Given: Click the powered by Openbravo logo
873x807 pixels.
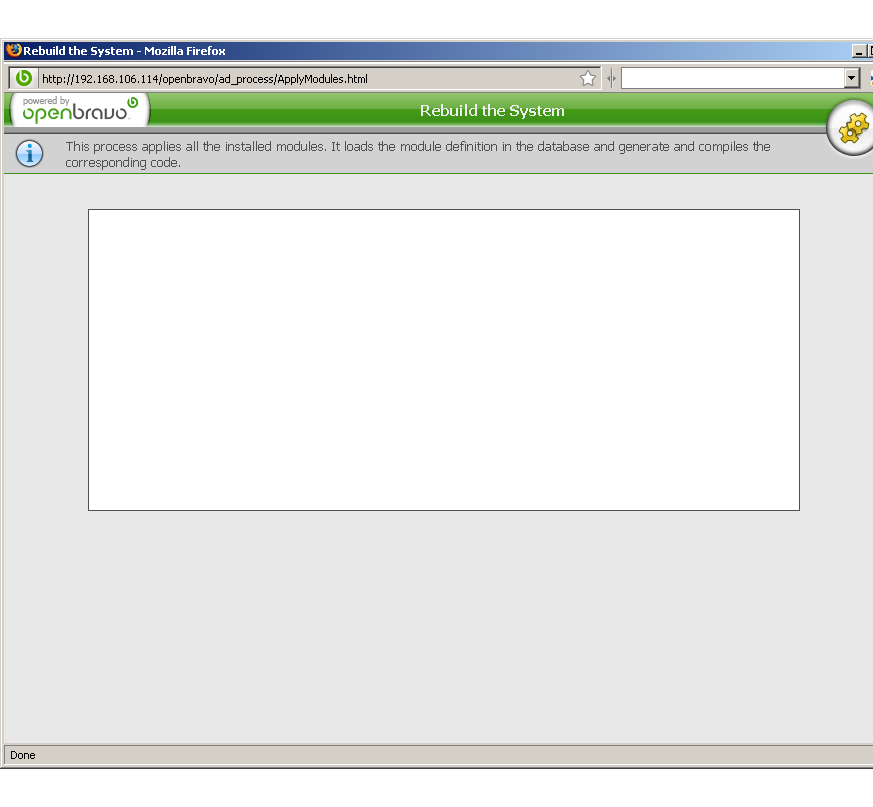Looking at the screenshot, I should pos(80,110).
